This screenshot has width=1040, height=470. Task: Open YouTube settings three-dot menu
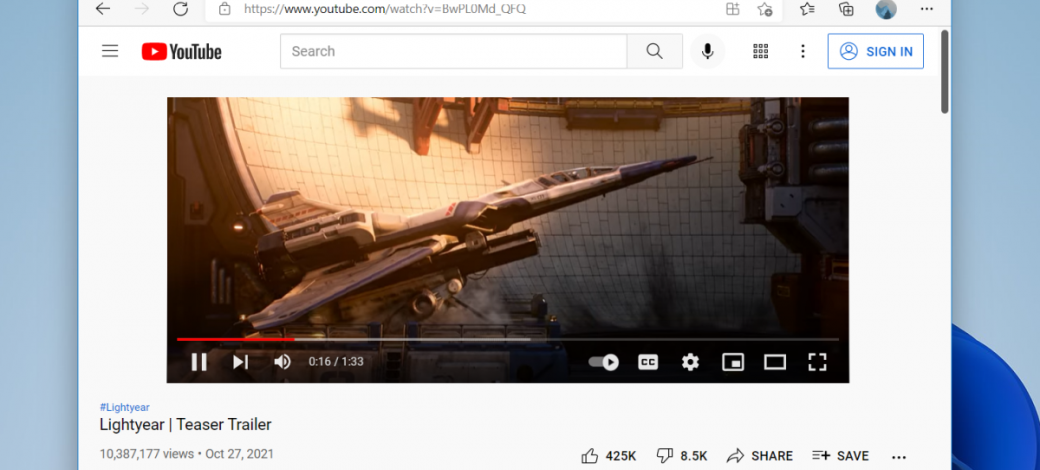[x=803, y=51]
